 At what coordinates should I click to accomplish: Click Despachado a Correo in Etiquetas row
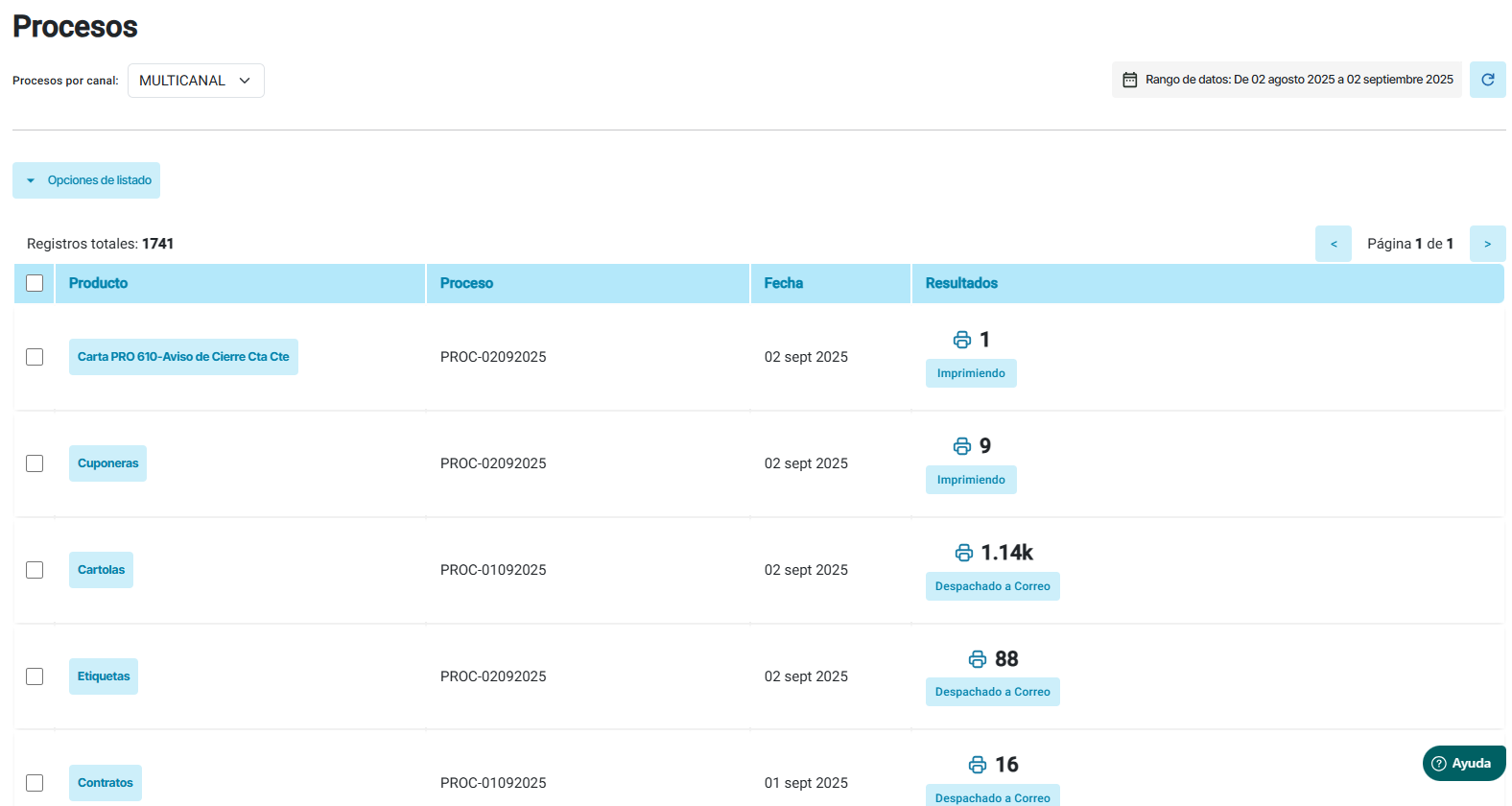993,692
